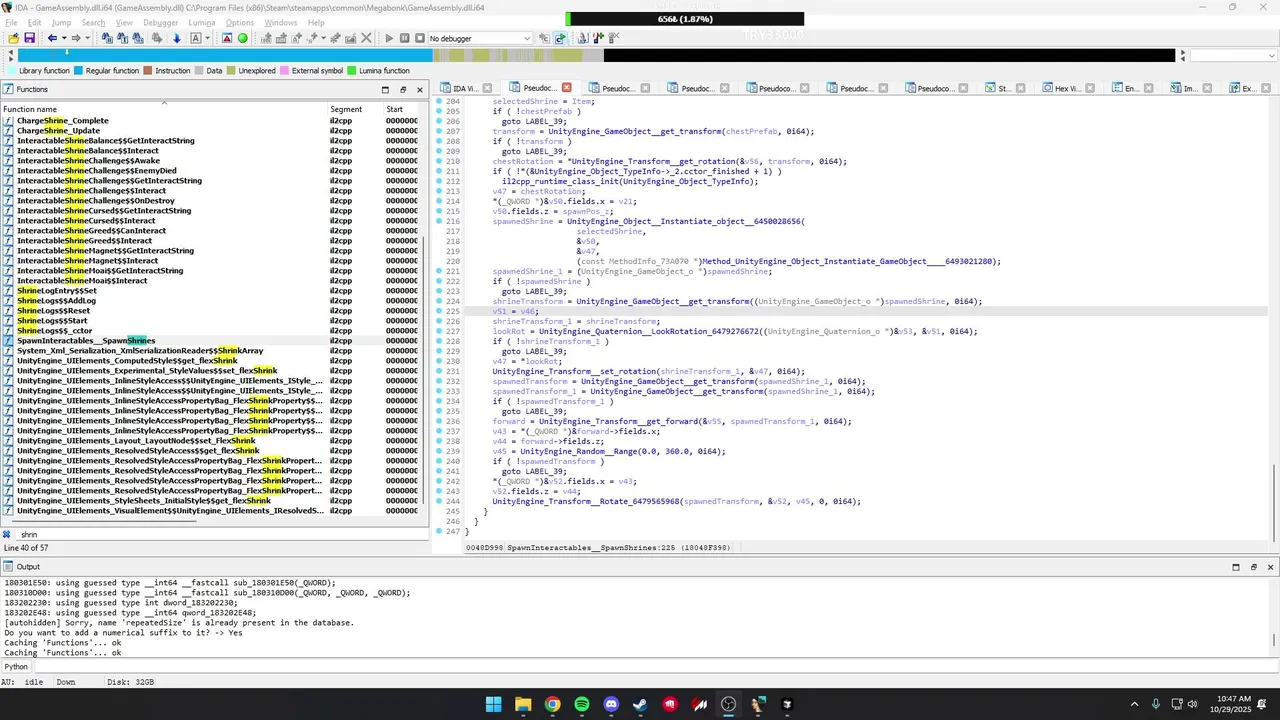Clear the Functions filter with blue X icon

pyautogui.click(x=6, y=534)
